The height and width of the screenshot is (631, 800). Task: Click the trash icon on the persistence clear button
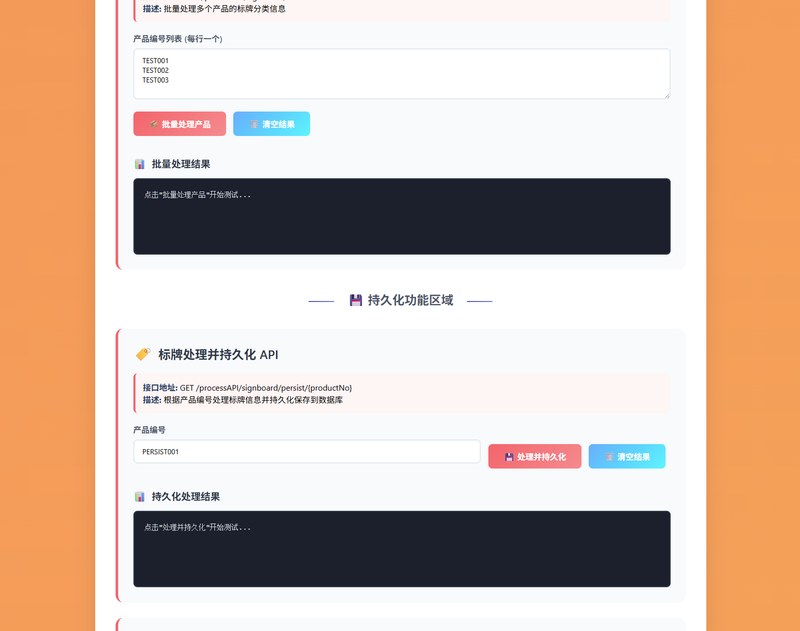(609, 457)
